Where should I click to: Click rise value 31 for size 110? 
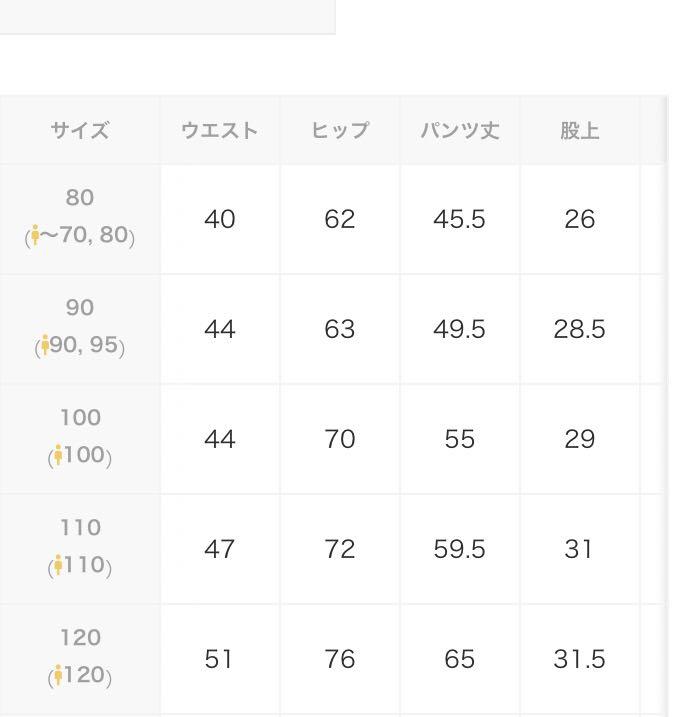tap(580, 549)
